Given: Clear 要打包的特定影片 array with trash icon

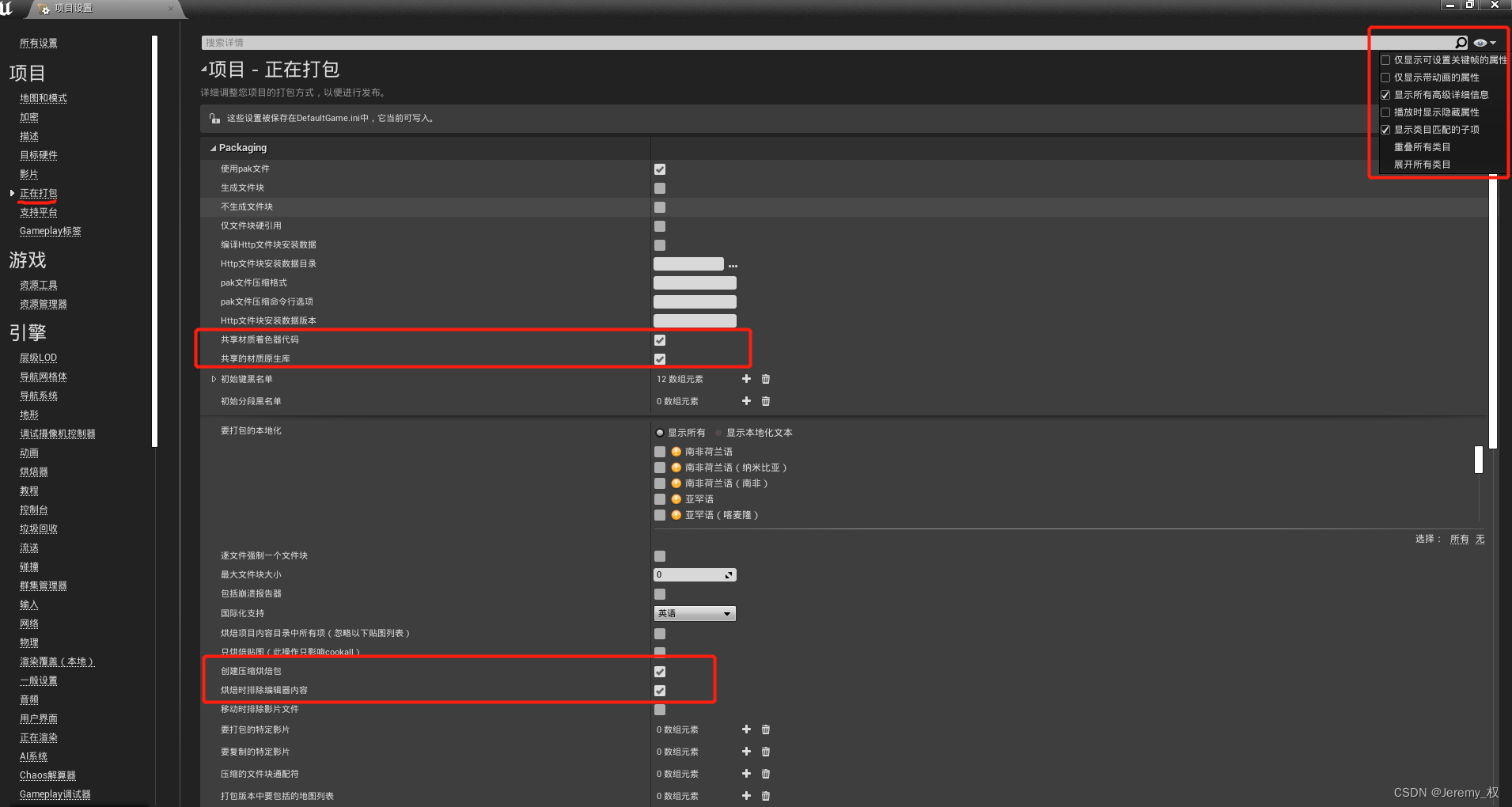Looking at the screenshot, I should click(x=766, y=729).
